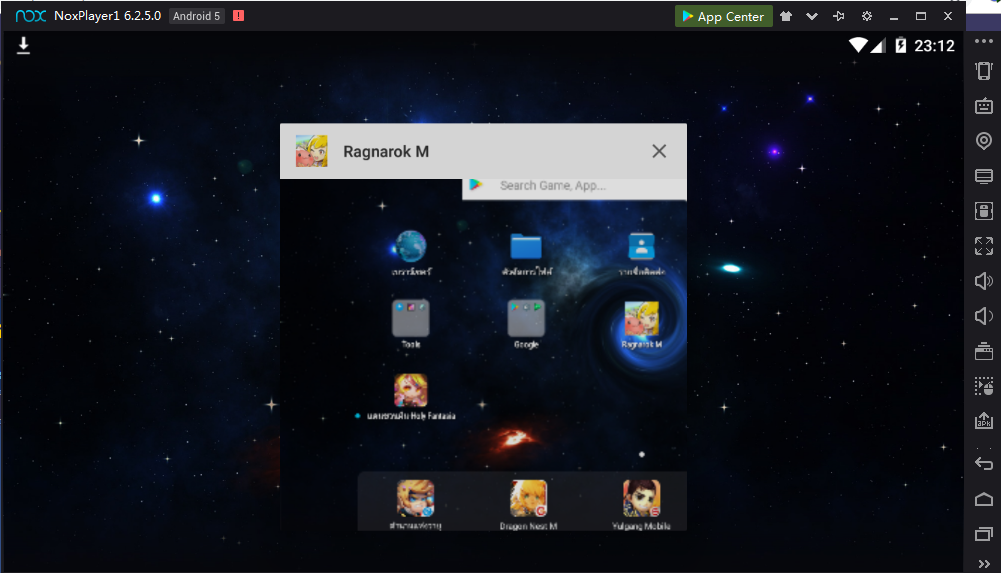This screenshot has height=573, width=1001.
Task: Open the three-dots more menu in sidebar
Action: [984, 41]
